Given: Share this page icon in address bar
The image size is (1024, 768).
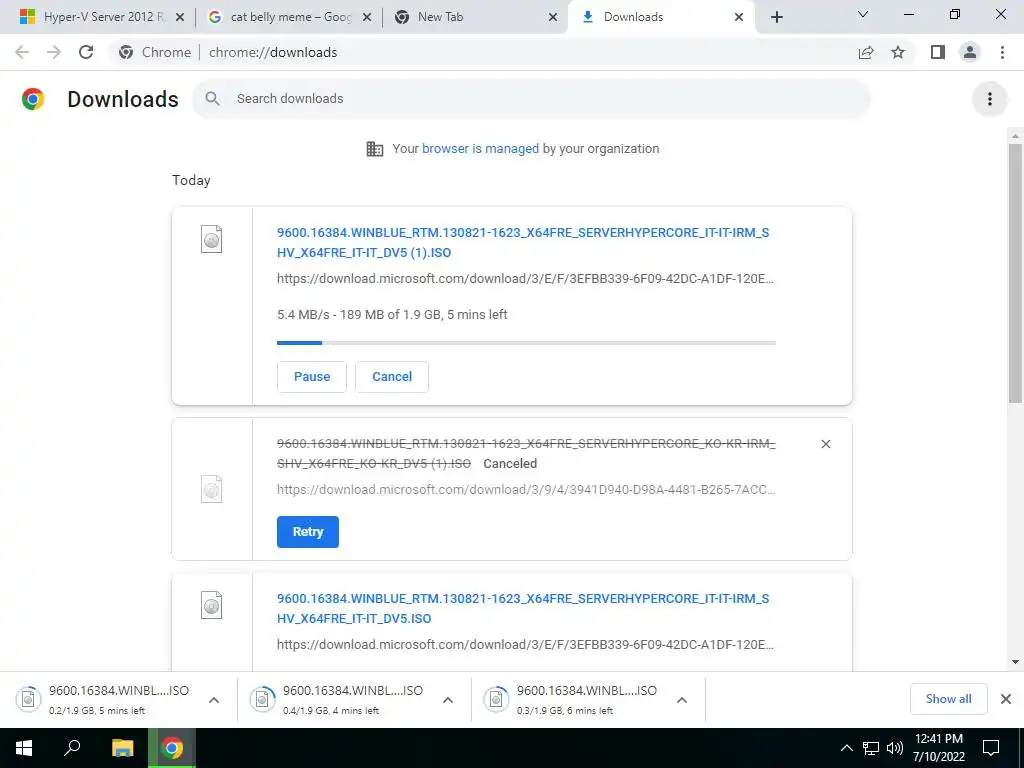Looking at the screenshot, I should pyautogui.click(x=866, y=52).
